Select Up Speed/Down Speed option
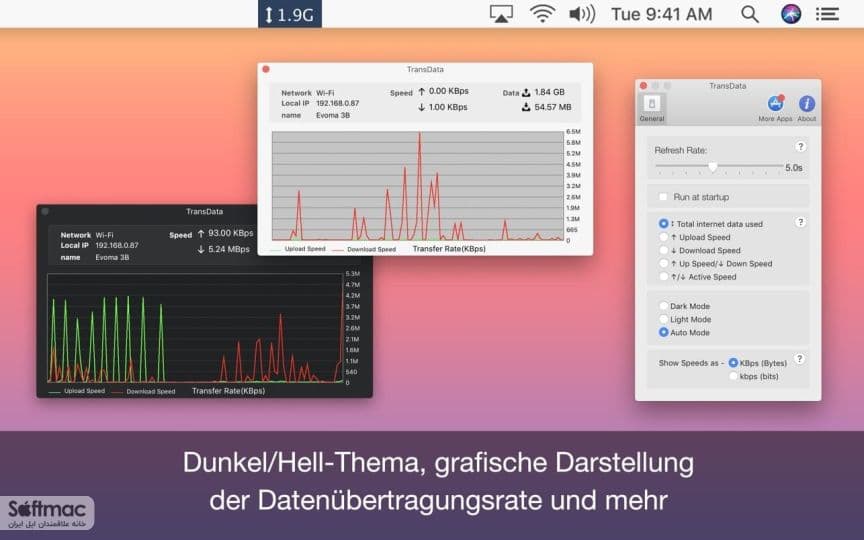This screenshot has height=540, width=864. (x=663, y=263)
